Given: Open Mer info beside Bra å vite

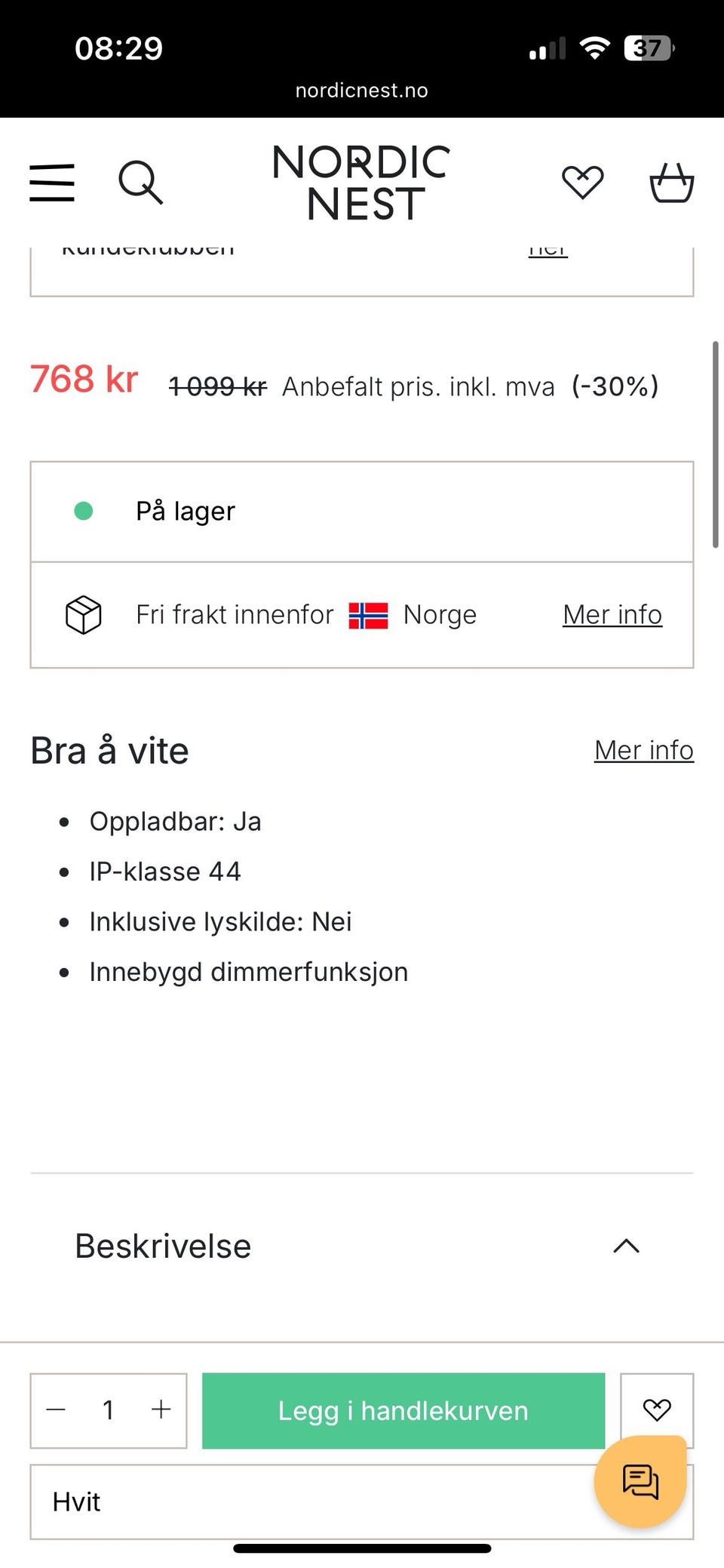Looking at the screenshot, I should (643, 751).
